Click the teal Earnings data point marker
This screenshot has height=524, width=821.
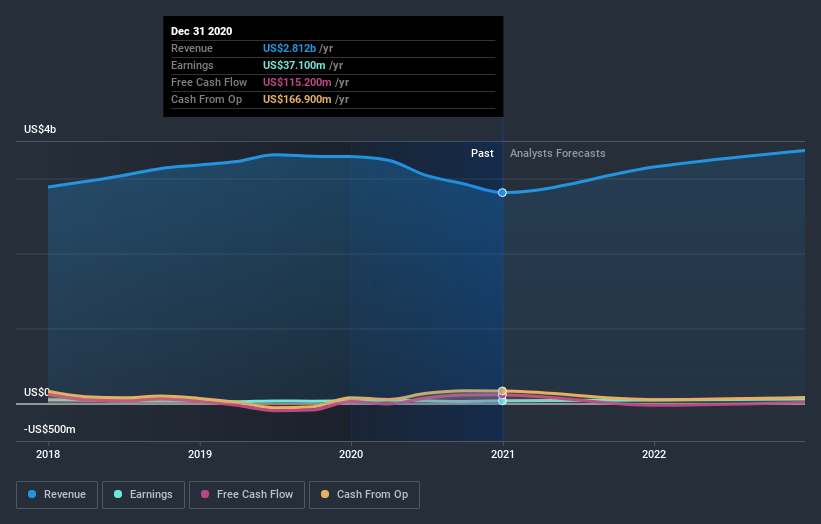tap(502, 401)
